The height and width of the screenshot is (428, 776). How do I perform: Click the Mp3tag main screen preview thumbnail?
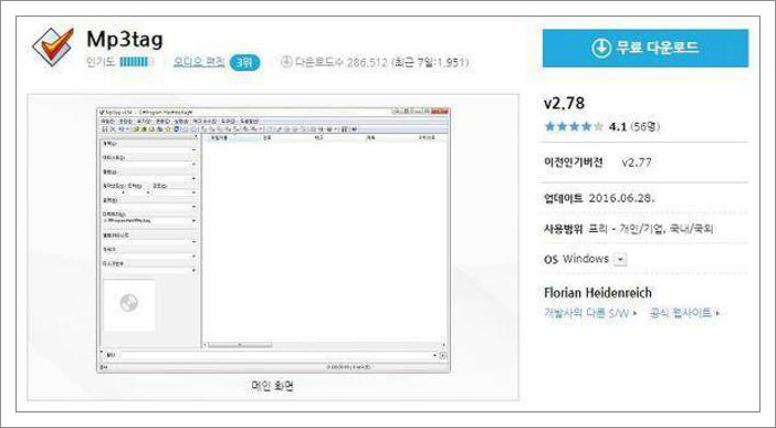click(x=273, y=240)
